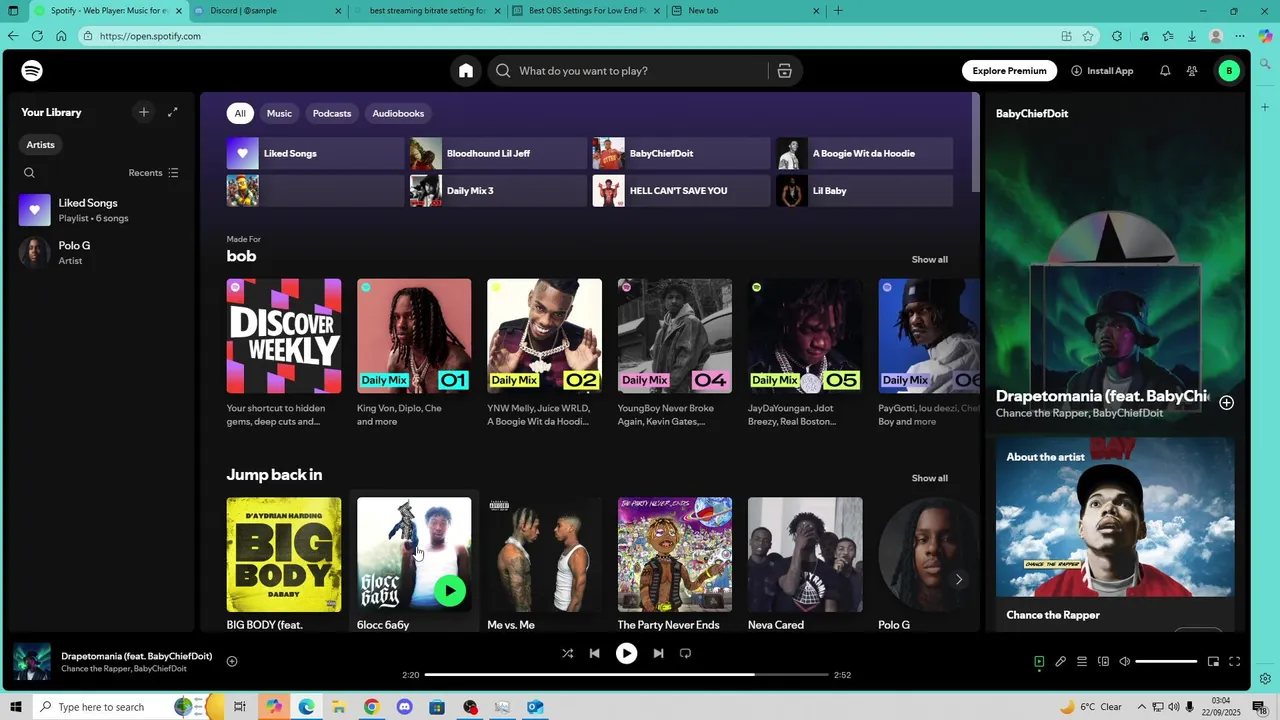Open The Party Never Ends album cover
1280x720 pixels.
pyautogui.click(x=675, y=555)
